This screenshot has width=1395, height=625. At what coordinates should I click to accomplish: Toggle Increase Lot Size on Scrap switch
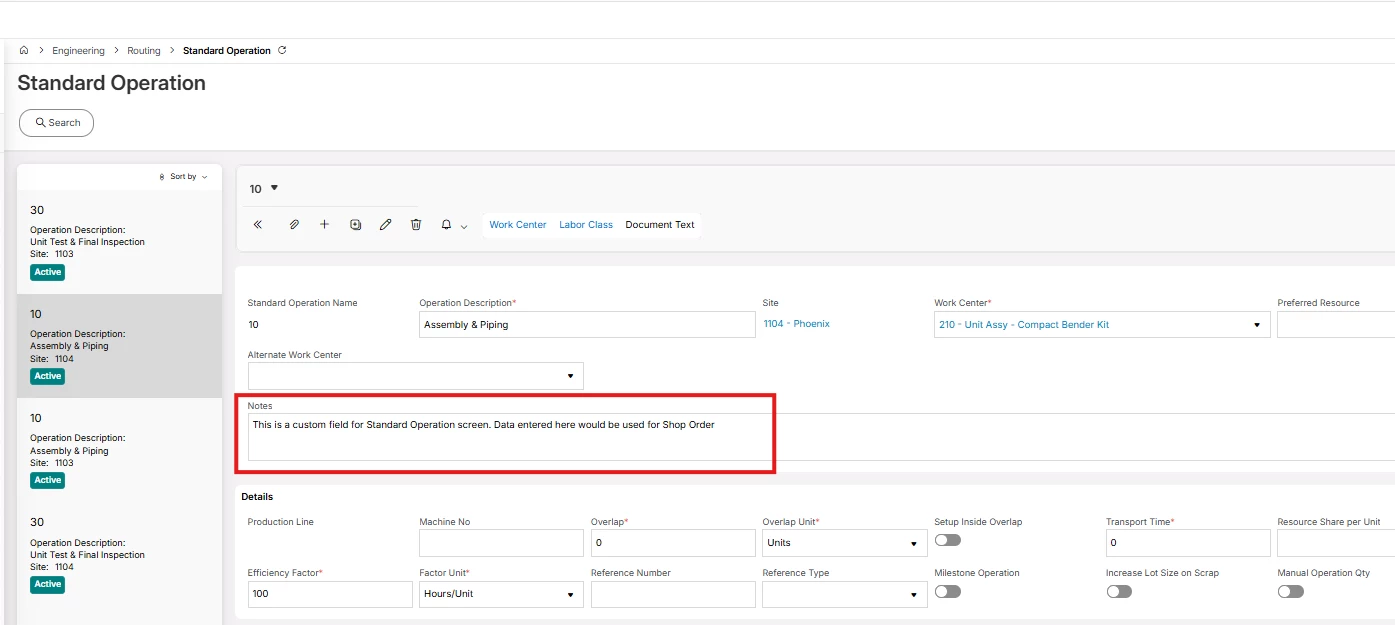(x=1119, y=591)
